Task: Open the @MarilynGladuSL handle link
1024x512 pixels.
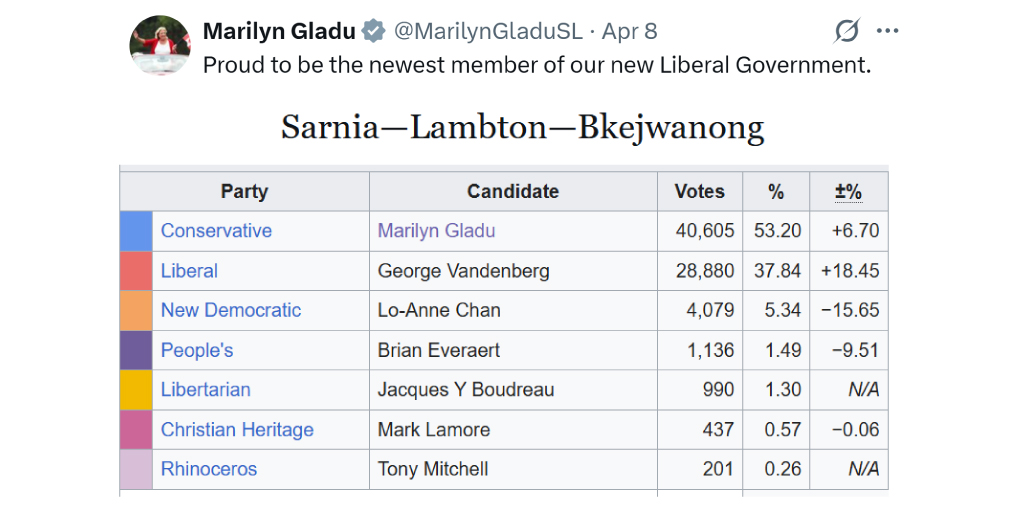Action: 488,31
